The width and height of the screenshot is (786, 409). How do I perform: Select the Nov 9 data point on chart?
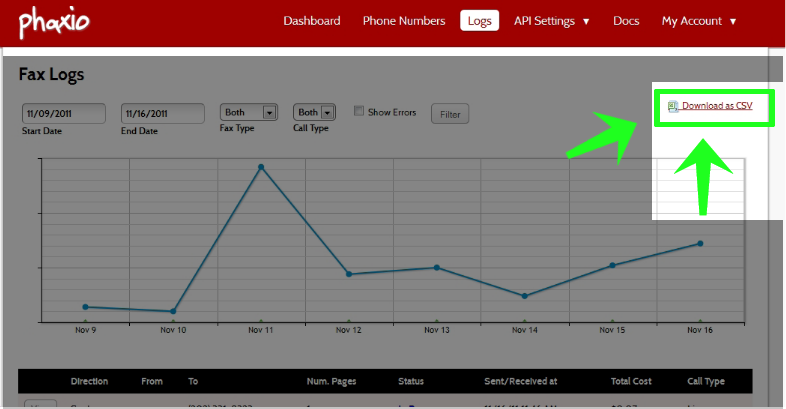(85, 307)
